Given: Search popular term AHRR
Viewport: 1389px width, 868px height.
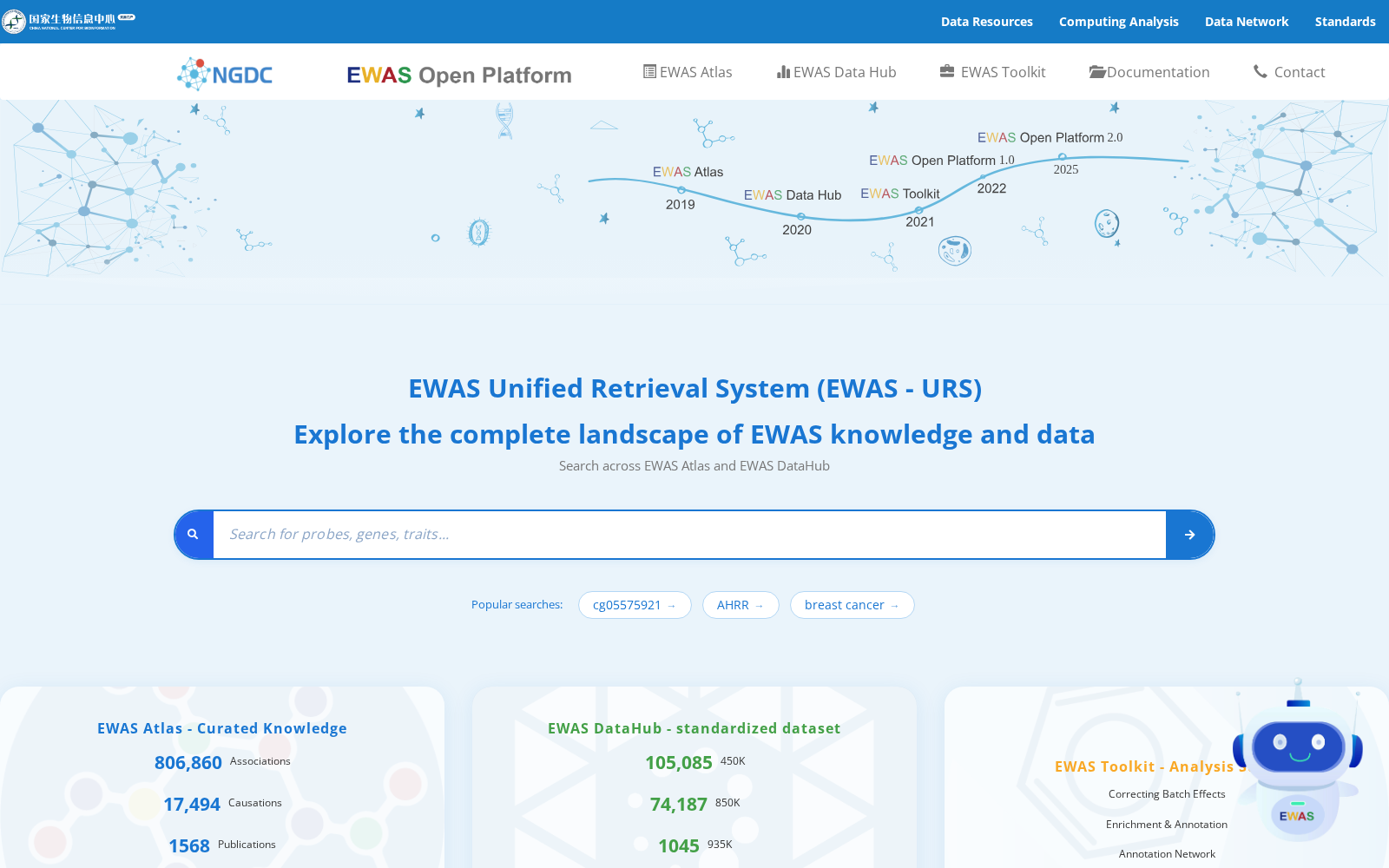Looking at the screenshot, I should pos(741,605).
